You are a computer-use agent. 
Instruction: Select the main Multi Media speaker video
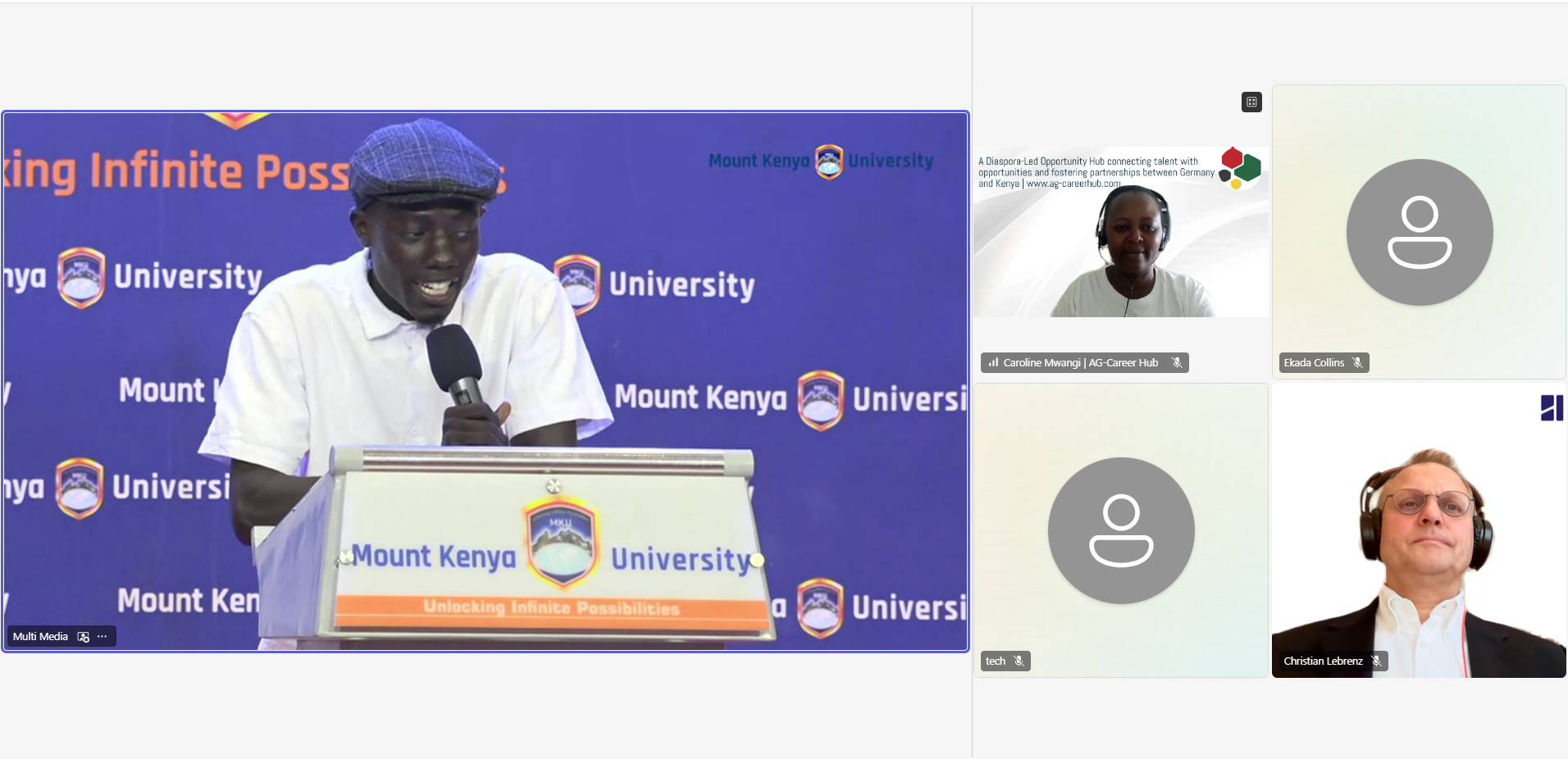(x=485, y=381)
